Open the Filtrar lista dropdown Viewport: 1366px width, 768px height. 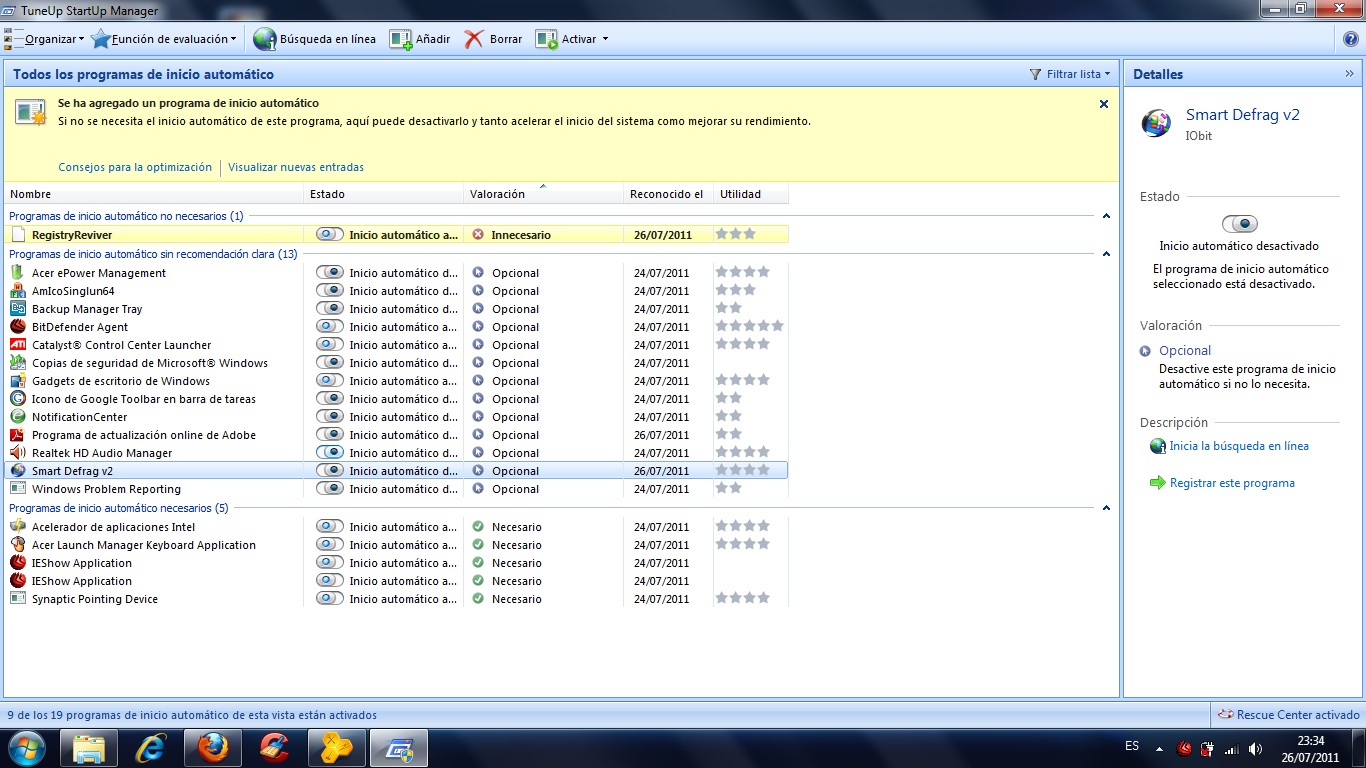click(1107, 74)
